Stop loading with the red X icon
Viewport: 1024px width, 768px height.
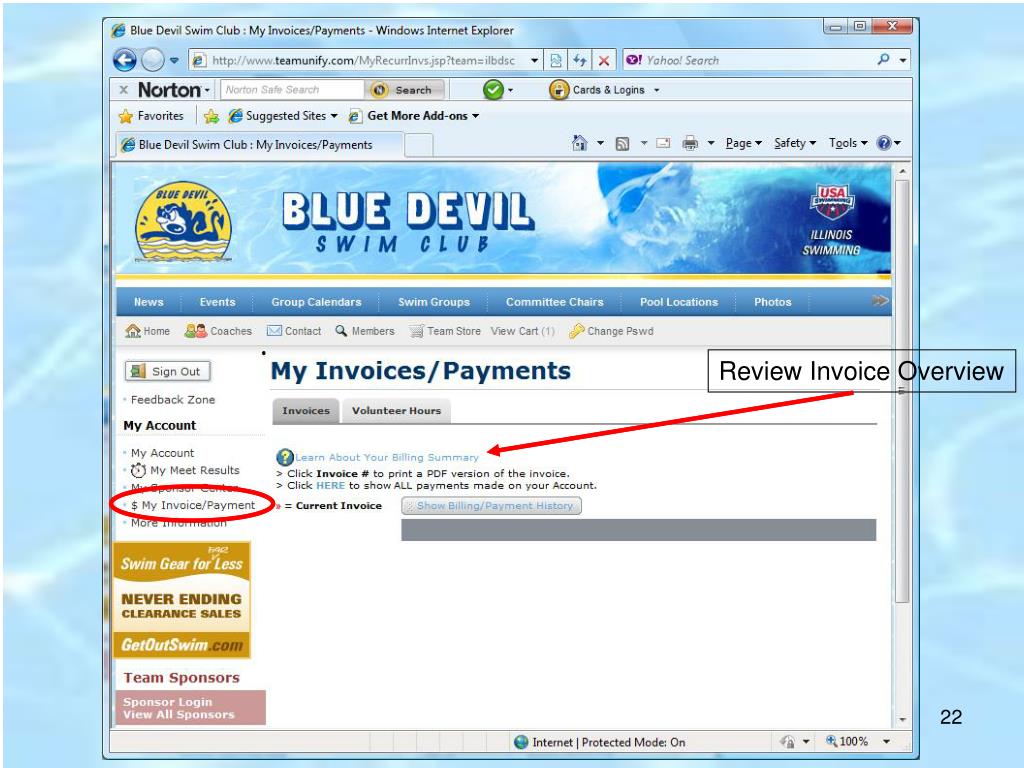(x=604, y=61)
